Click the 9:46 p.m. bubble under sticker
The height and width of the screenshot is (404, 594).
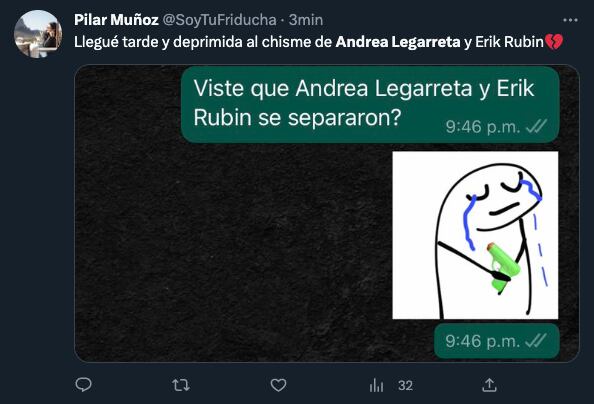(497, 341)
